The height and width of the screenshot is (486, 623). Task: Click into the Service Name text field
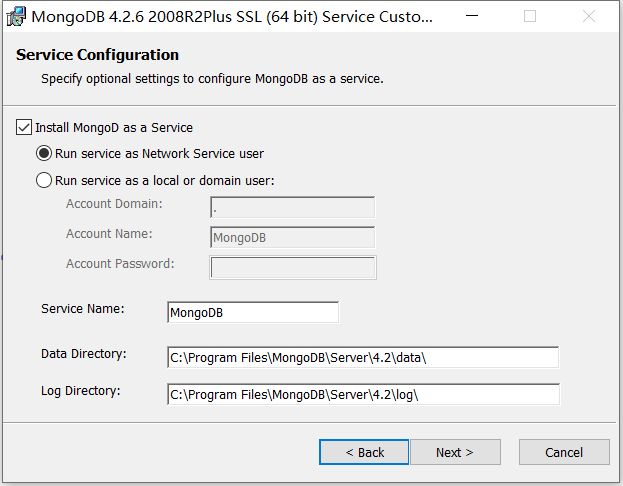pyautogui.click(x=253, y=313)
